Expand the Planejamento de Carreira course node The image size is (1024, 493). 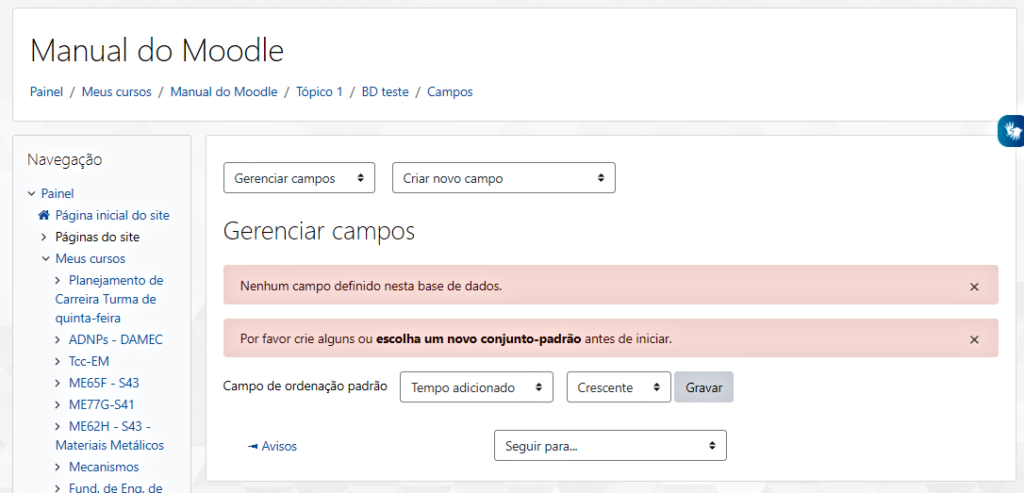click(59, 280)
